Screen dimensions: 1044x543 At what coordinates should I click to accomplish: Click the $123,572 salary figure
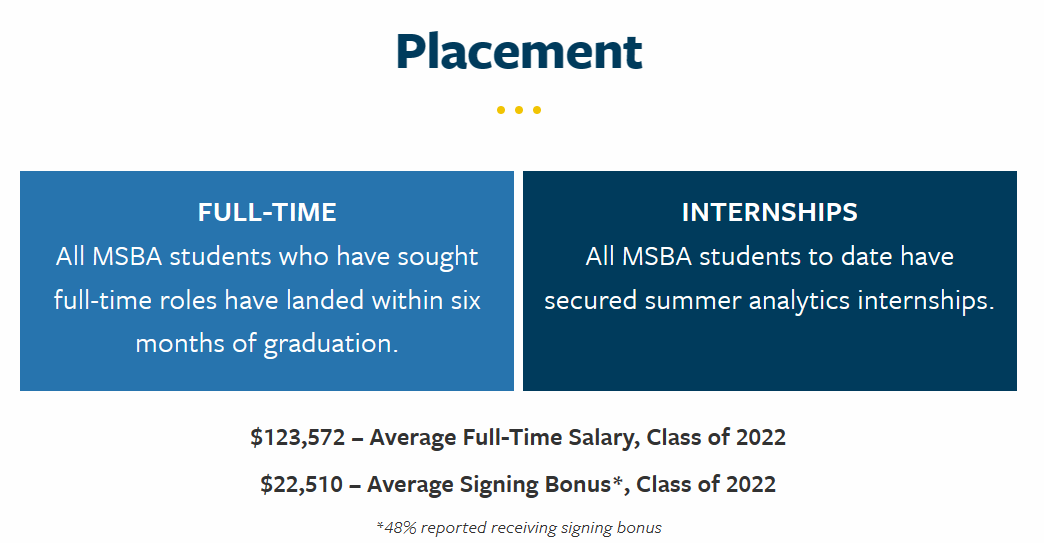298,437
